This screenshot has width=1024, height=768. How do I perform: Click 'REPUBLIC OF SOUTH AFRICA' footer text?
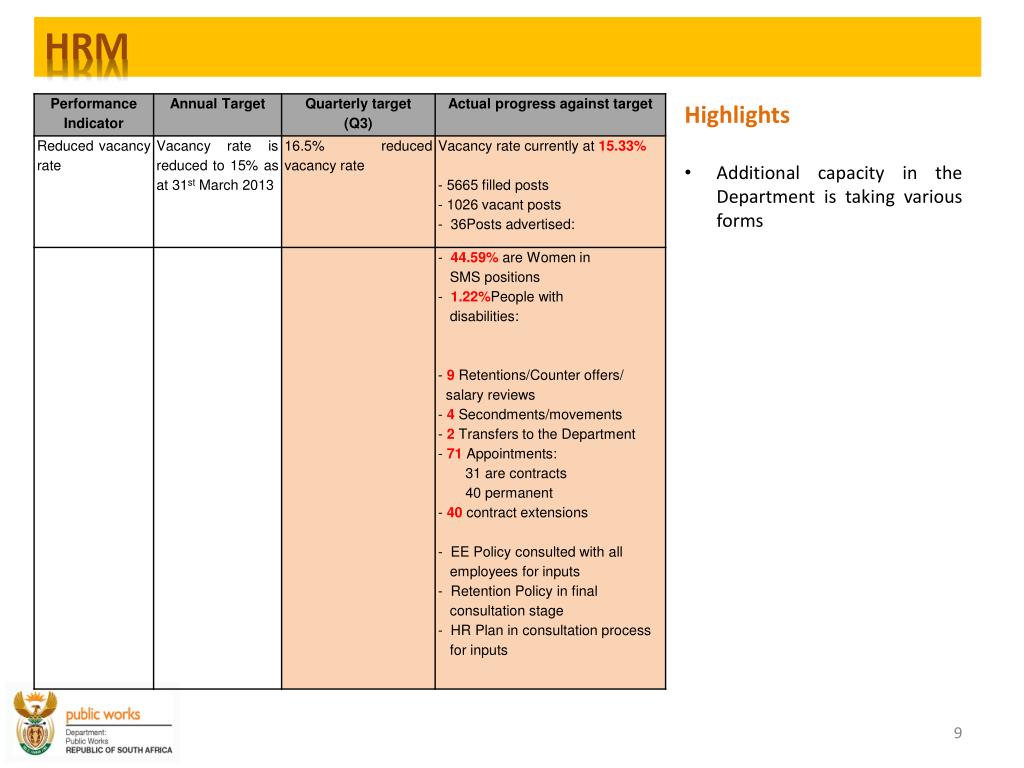(x=119, y=750)
